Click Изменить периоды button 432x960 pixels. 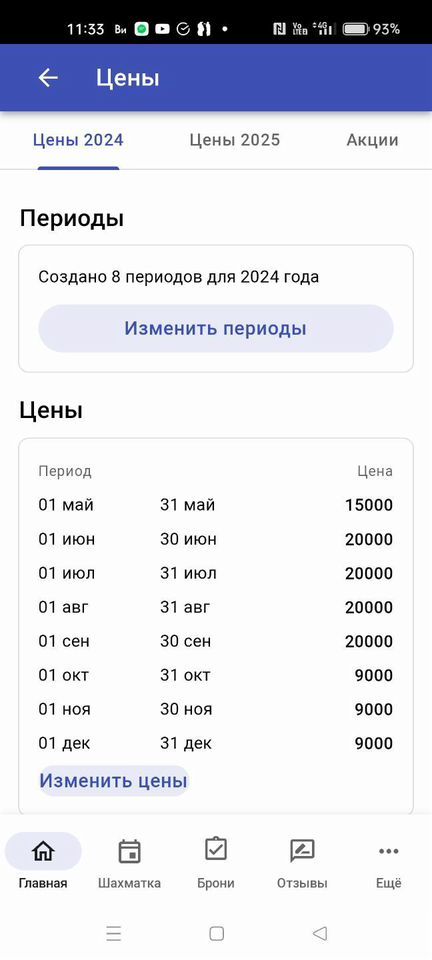coord(216,329)
